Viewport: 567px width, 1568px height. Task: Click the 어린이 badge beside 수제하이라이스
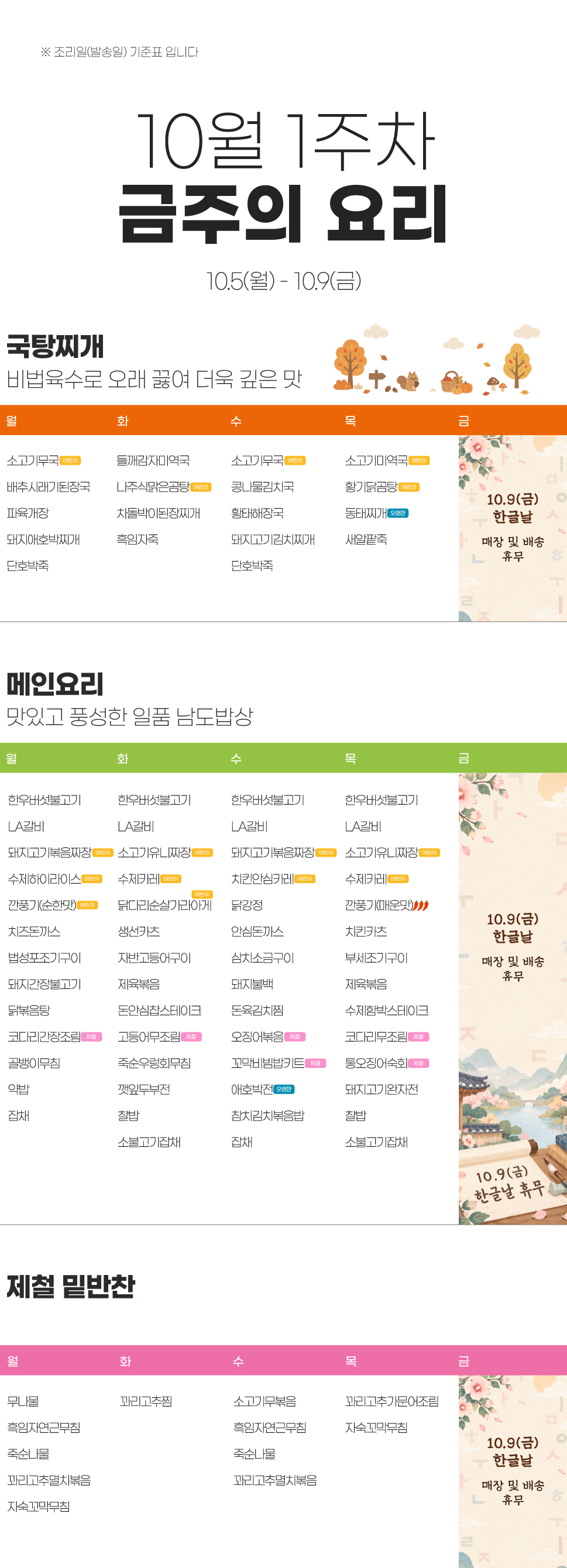pyautogui.click(x=92, y=879)
